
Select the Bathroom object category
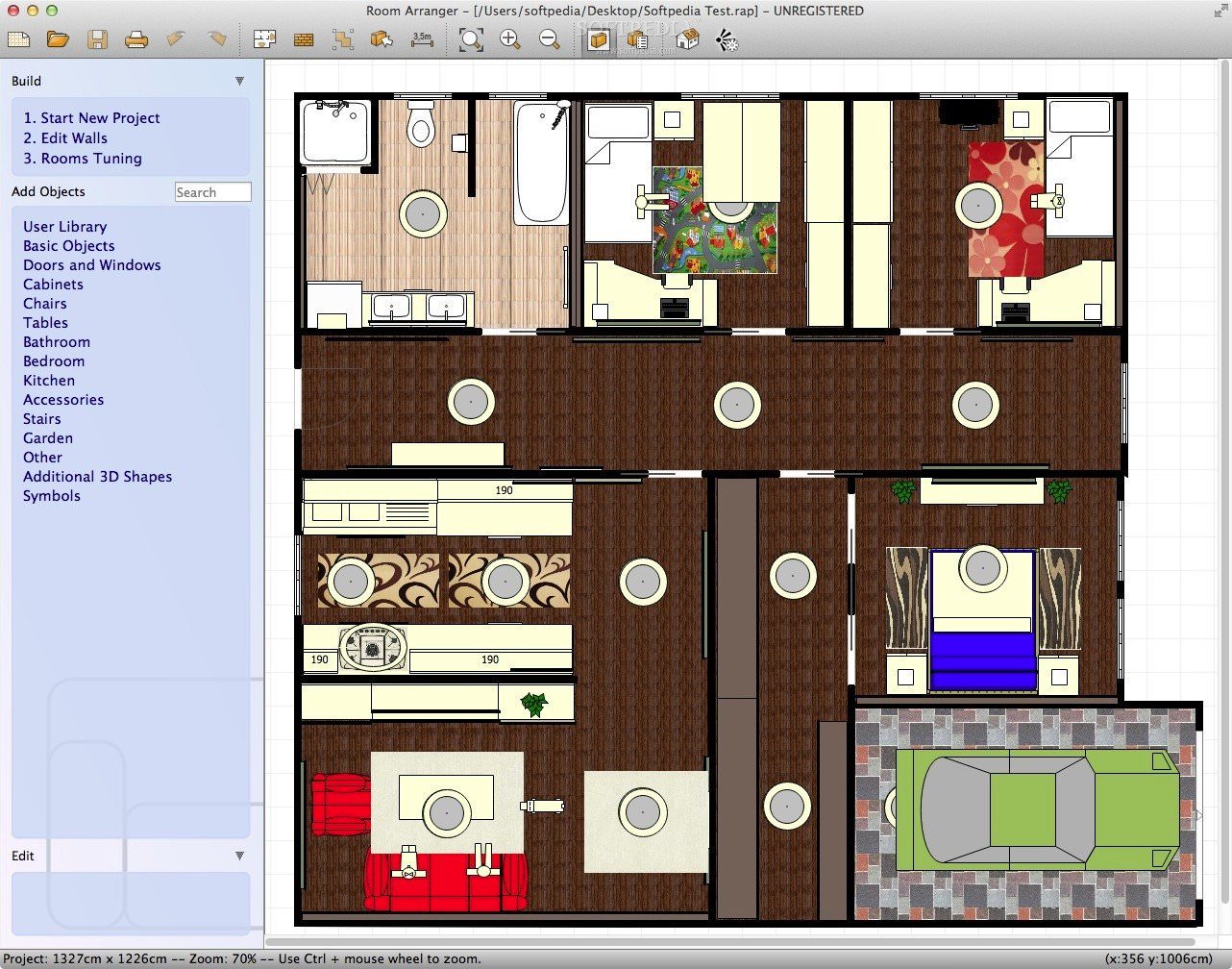(x=57, y=342)
